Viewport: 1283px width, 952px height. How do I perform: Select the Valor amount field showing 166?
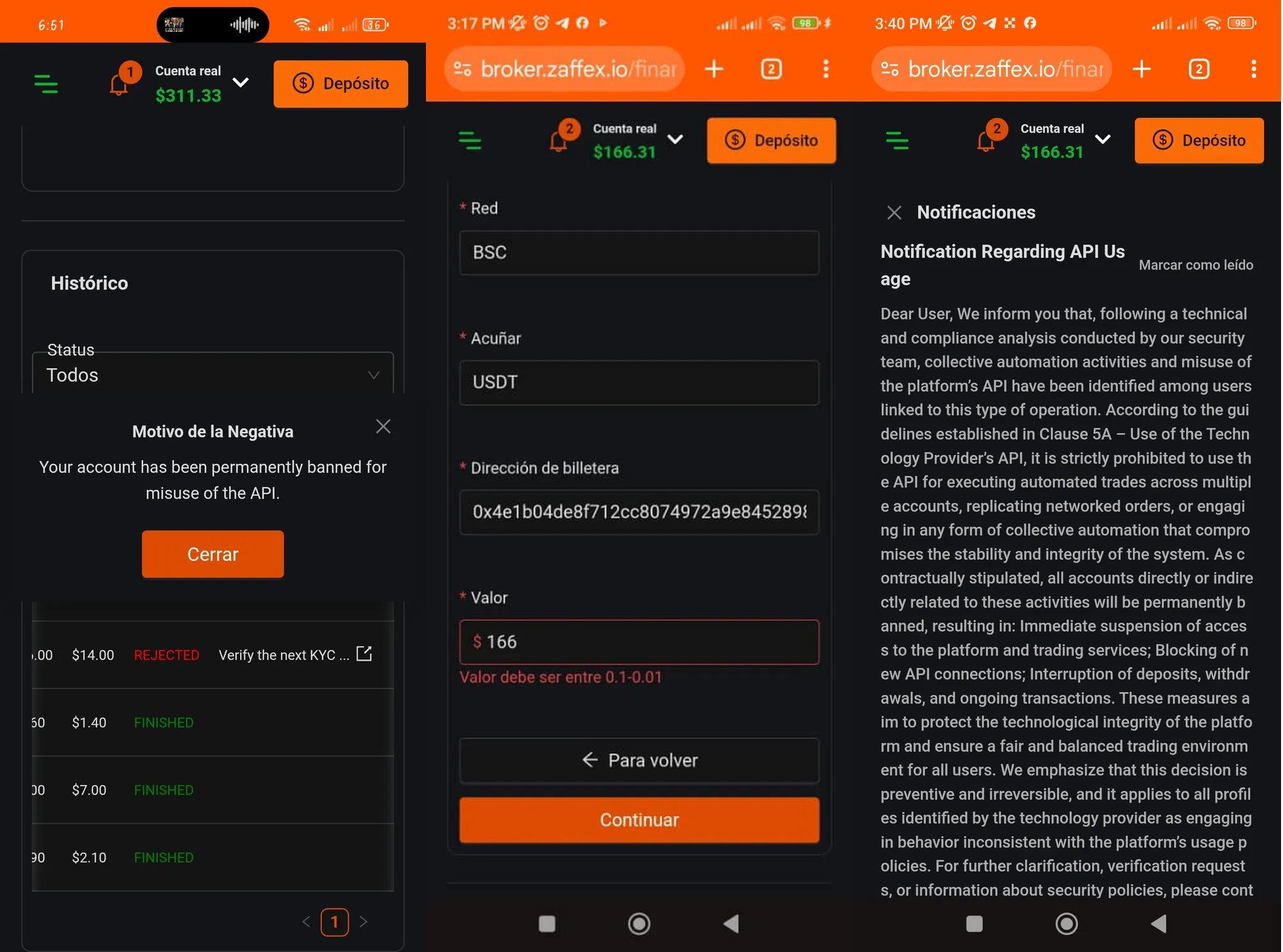point(639,642)
